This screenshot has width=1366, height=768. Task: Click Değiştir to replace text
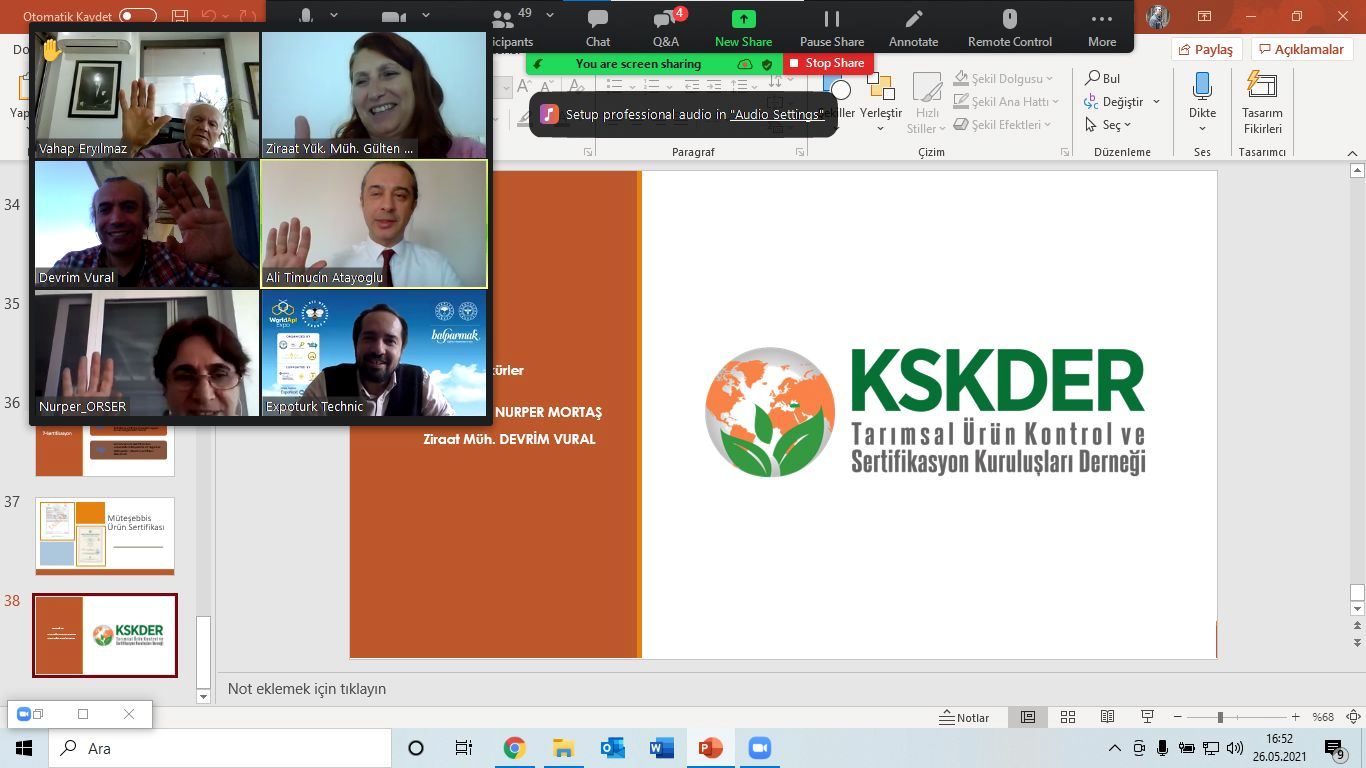pos(1114,101)
